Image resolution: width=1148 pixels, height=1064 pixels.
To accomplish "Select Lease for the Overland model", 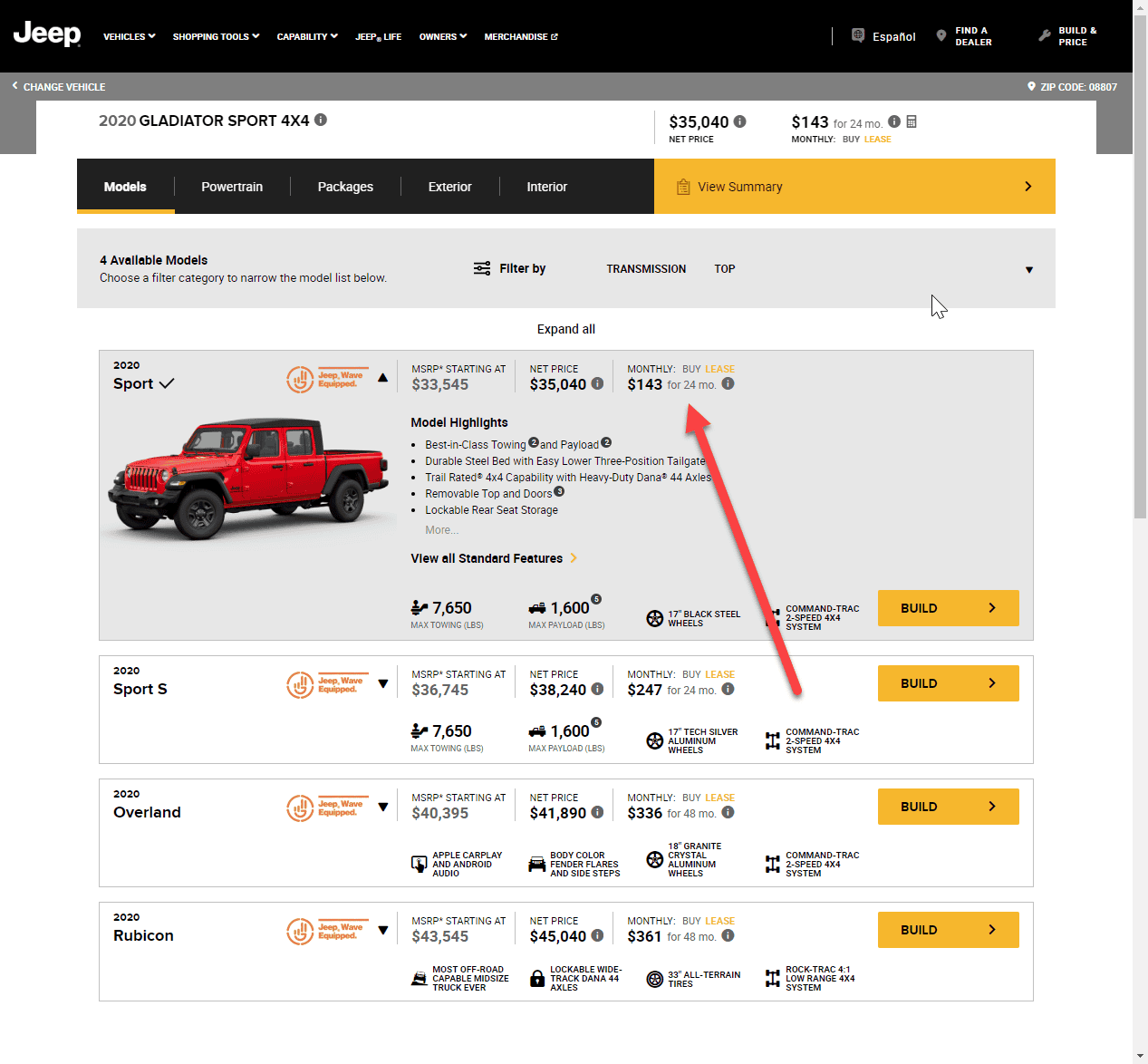I will pyautogui.click(x=720, y=798).
